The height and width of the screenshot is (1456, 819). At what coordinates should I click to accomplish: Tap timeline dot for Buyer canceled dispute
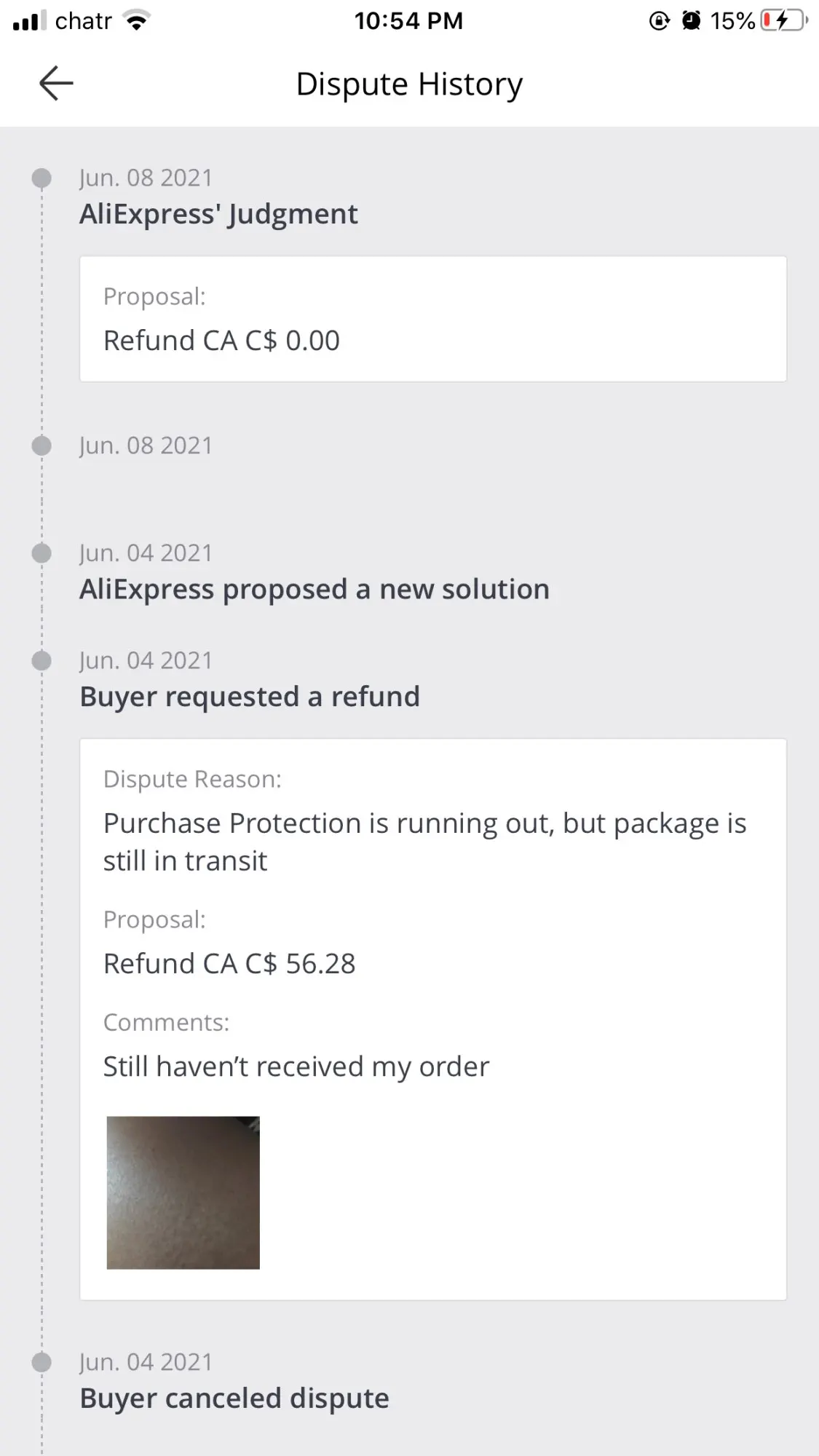point(42,1362)
